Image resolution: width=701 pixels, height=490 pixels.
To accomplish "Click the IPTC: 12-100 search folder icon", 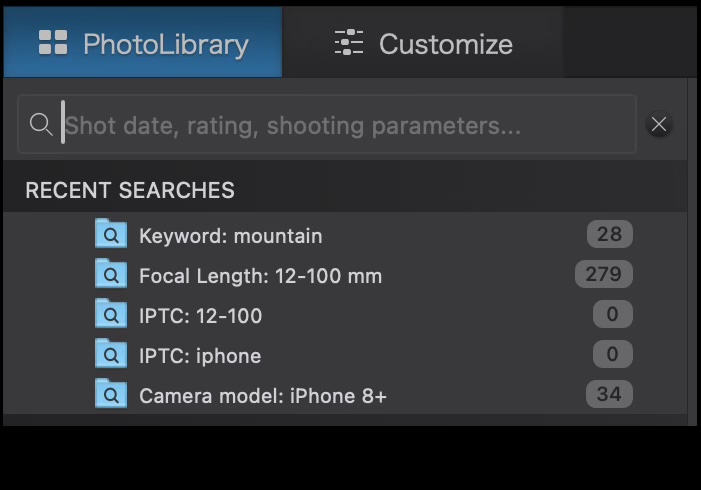I will click(110, 315).
